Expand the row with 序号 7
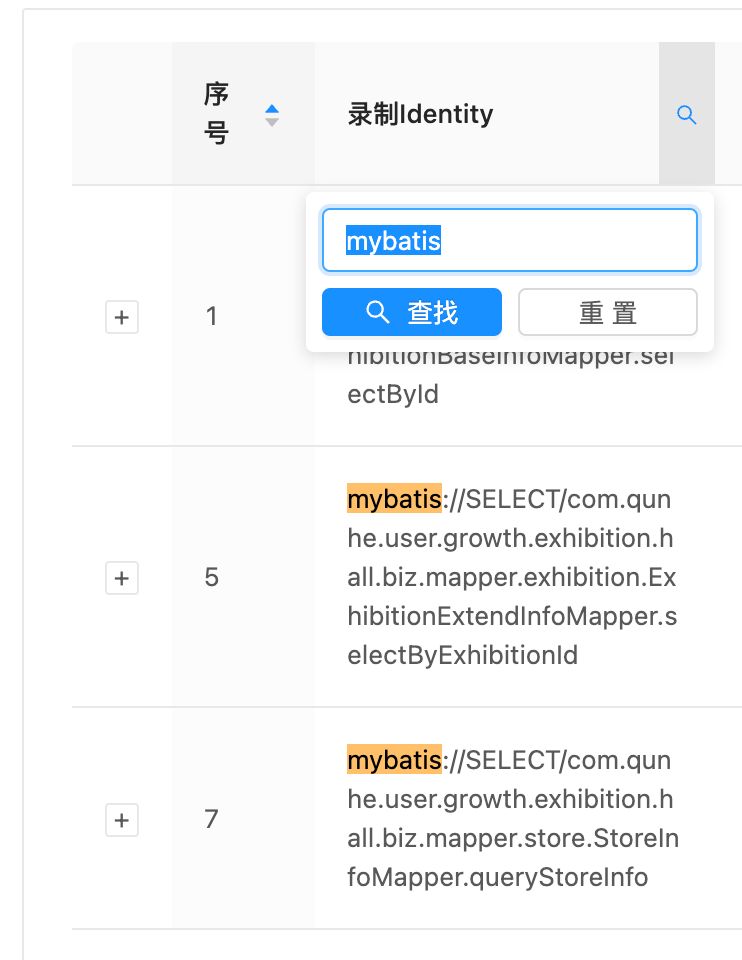Viewport: 742px width, 960px height. pyautogui.click(x=122, y=820)
